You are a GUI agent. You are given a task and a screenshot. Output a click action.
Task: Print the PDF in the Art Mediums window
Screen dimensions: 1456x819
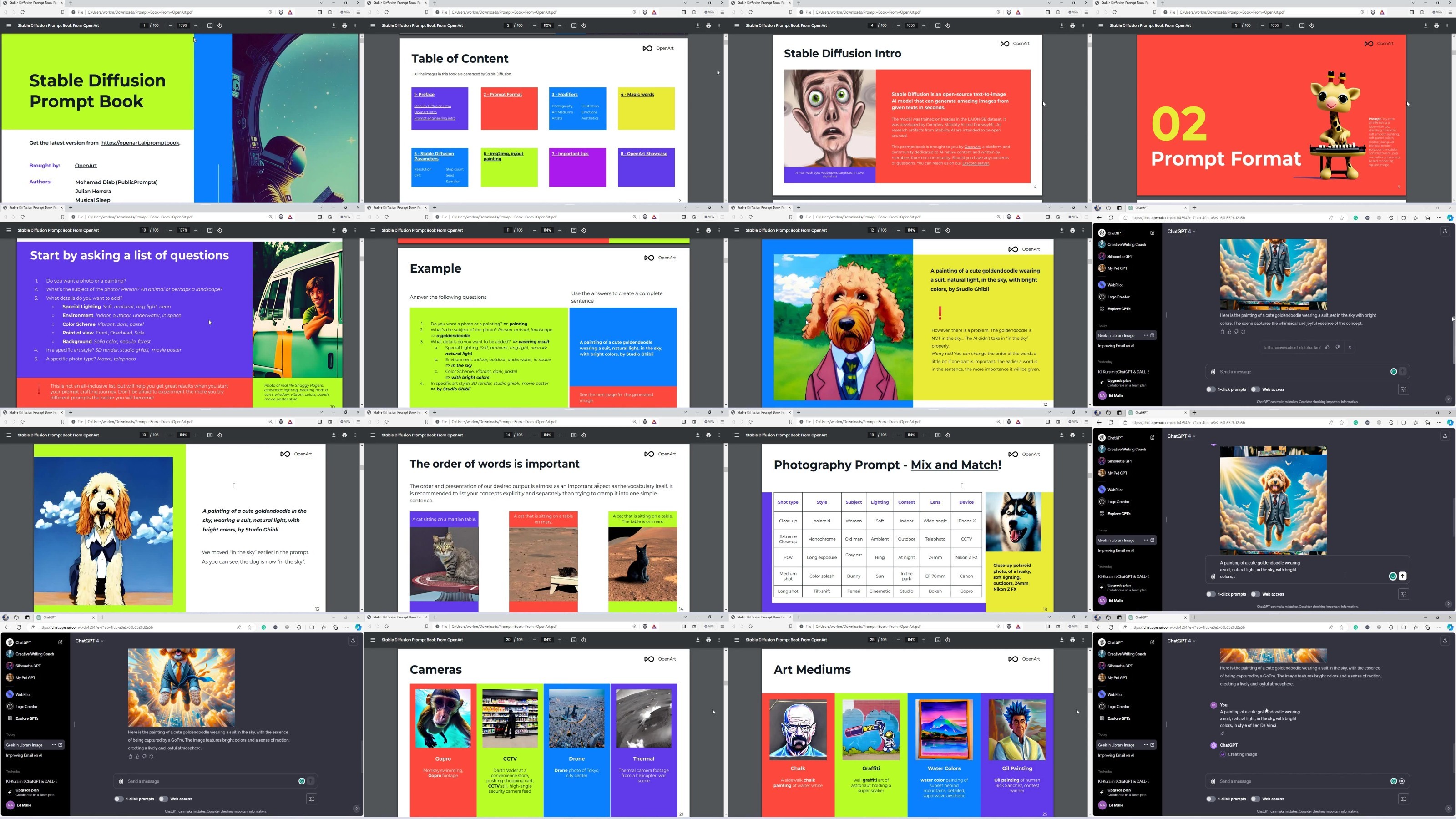[1072, 640]
